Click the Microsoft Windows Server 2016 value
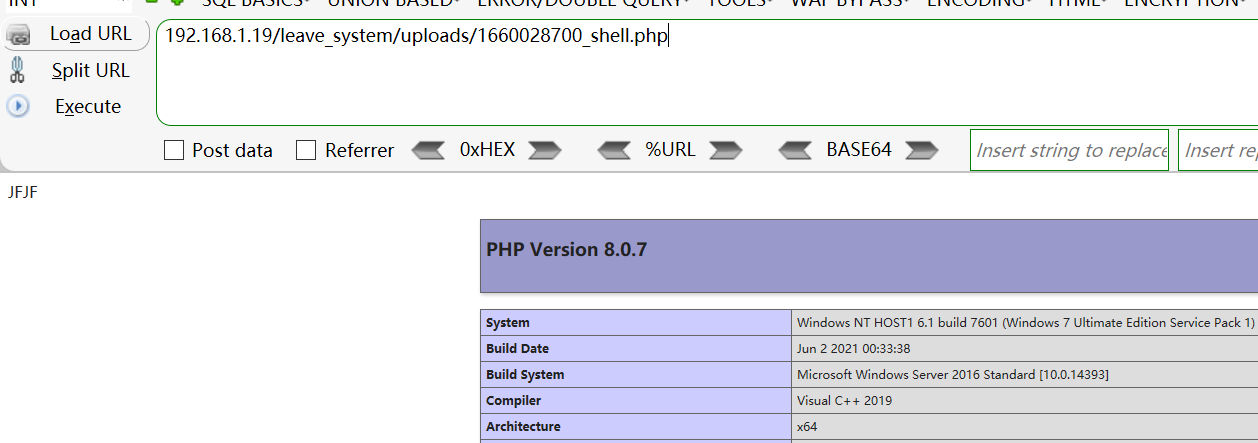The width and height of the screenshot is (1258, 443). point(952,374)
